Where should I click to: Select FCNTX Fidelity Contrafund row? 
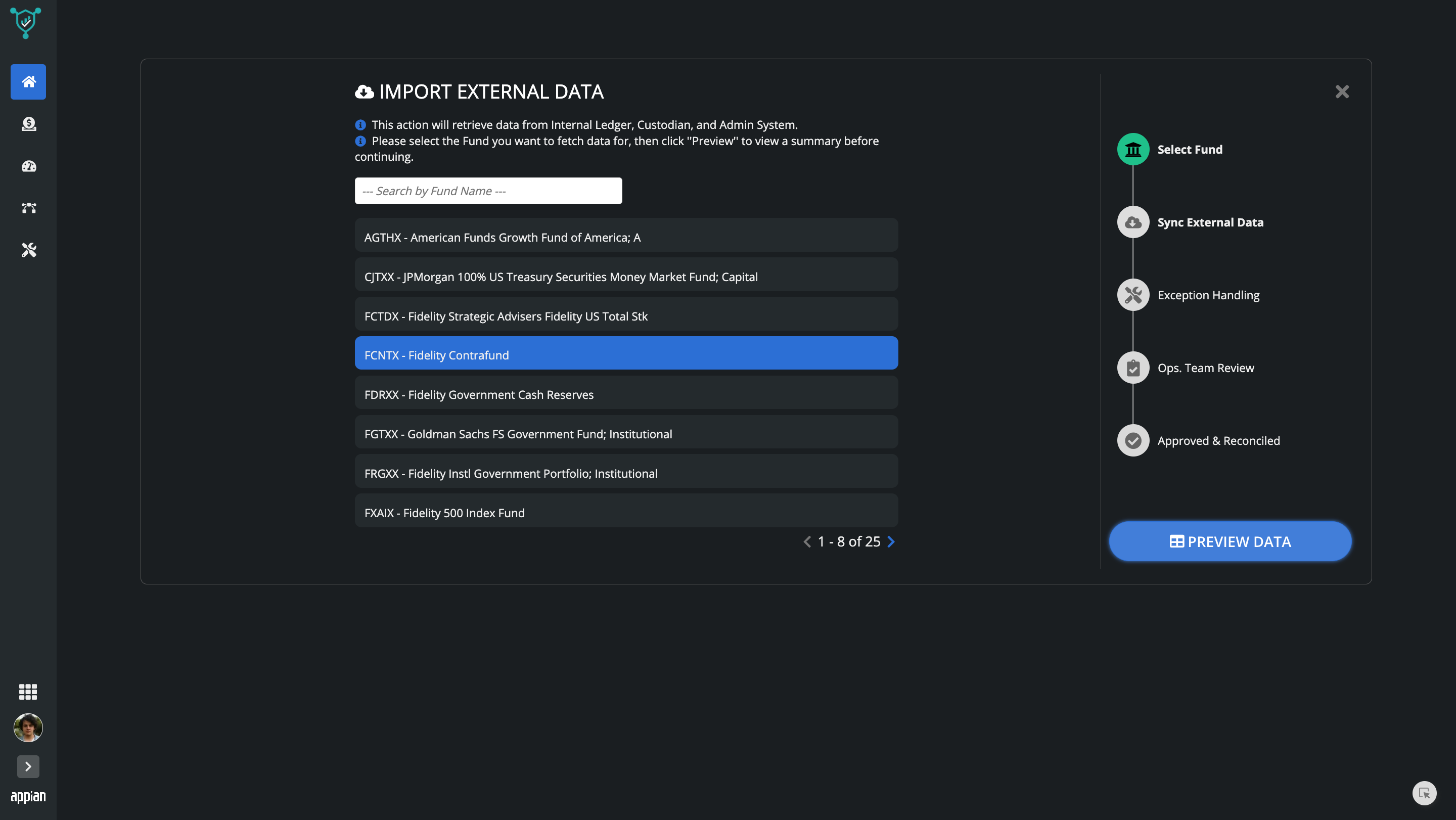coord(626,353)
